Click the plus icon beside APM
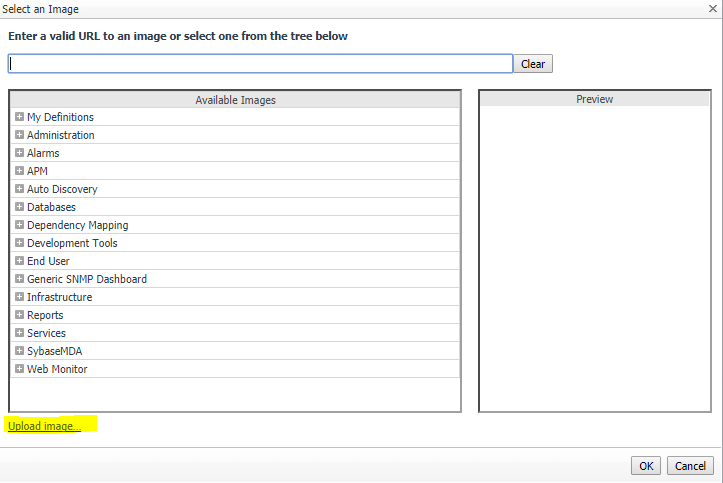723x483 pixels. [x=19, y=171]
